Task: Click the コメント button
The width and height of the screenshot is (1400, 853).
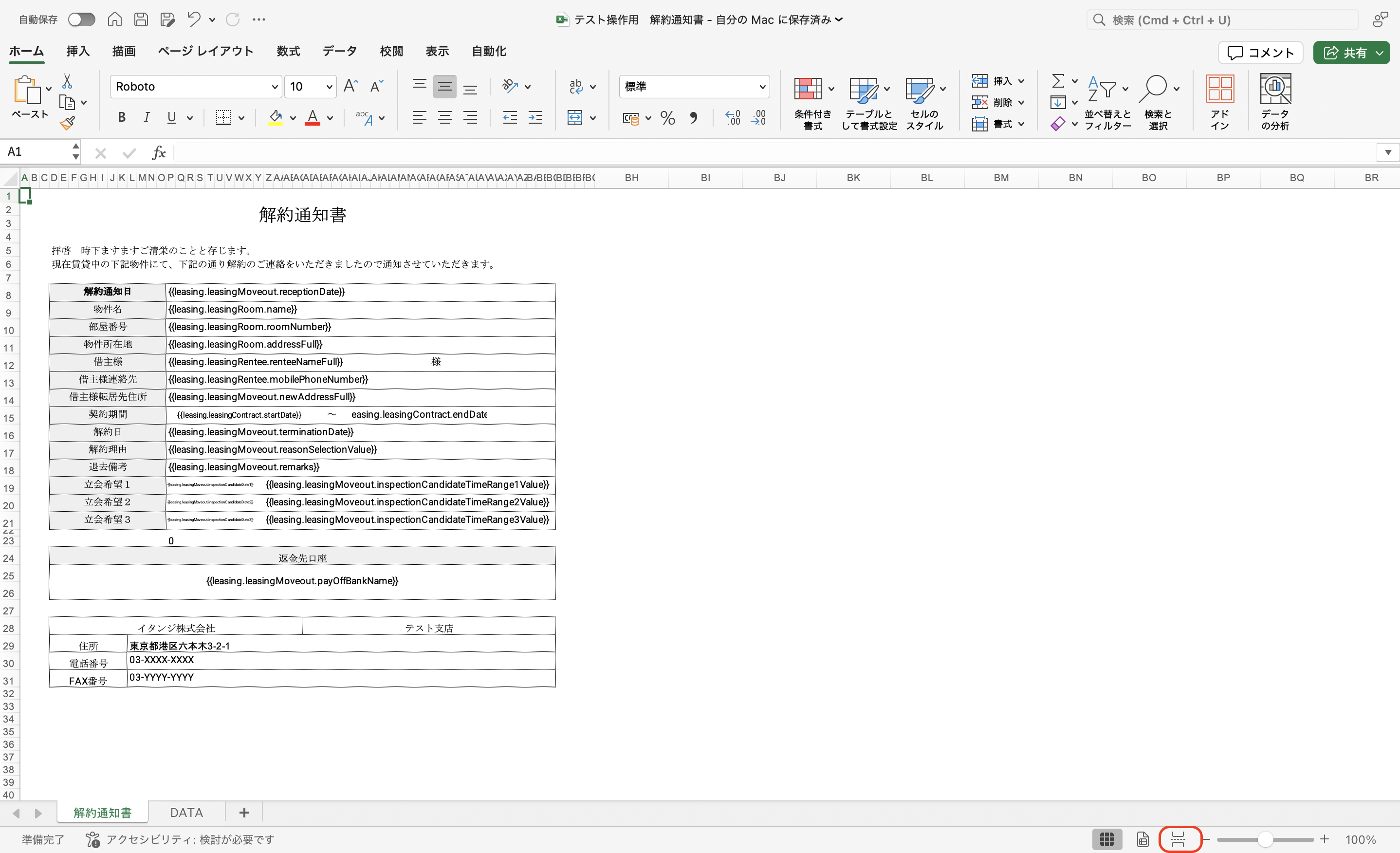Action: coord(1260,53)
